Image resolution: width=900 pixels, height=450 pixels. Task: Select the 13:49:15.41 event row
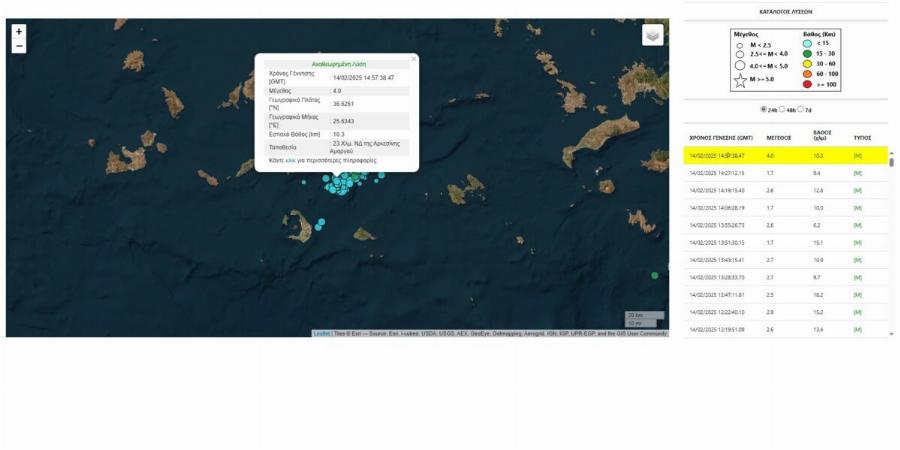tap(786, 260)
